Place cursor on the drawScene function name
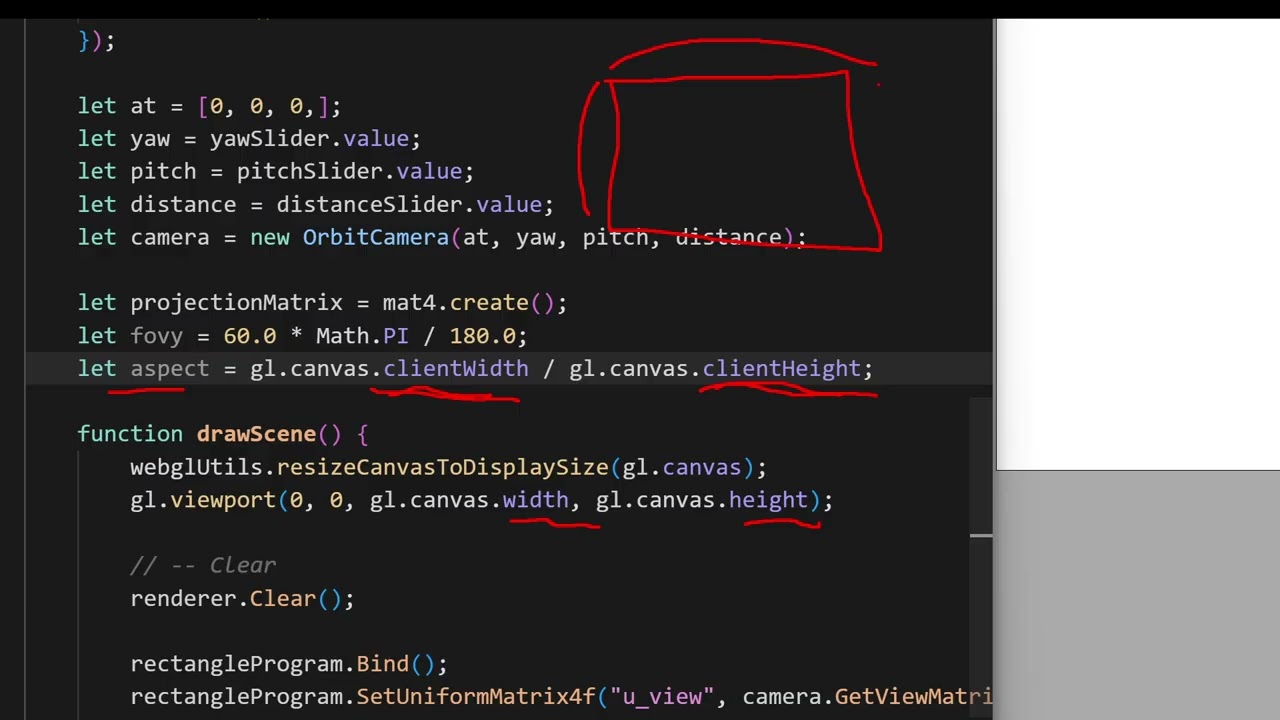 click(x=256, y=434)
